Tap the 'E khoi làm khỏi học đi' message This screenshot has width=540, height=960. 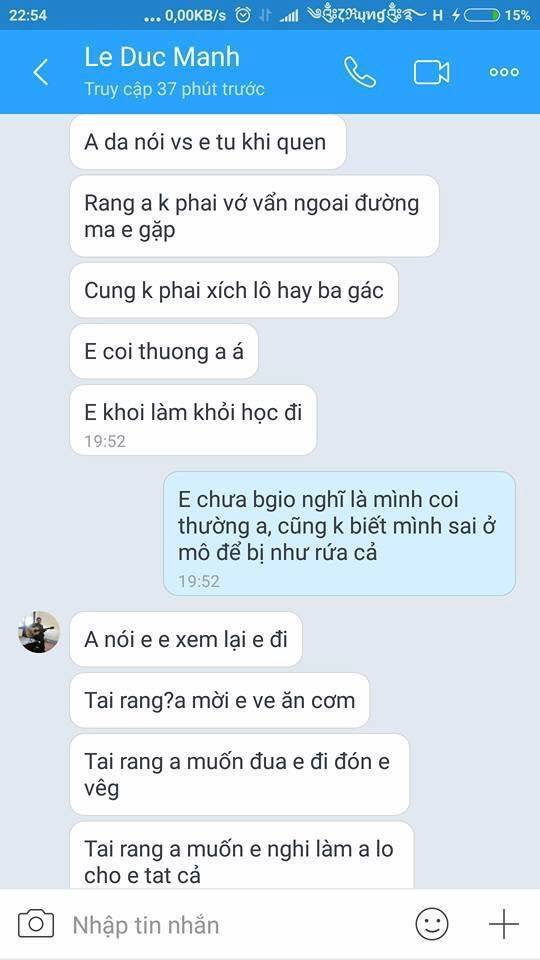193,420
